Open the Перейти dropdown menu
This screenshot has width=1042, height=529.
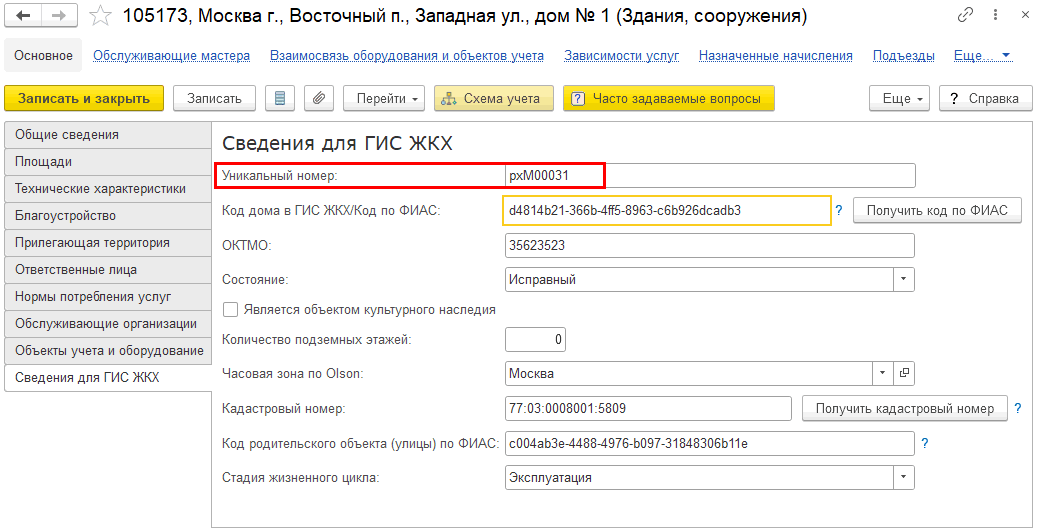[384, 98]
